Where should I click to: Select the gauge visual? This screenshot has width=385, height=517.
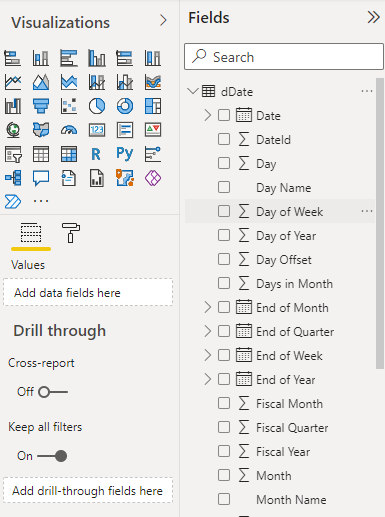(x=69, y=130)
